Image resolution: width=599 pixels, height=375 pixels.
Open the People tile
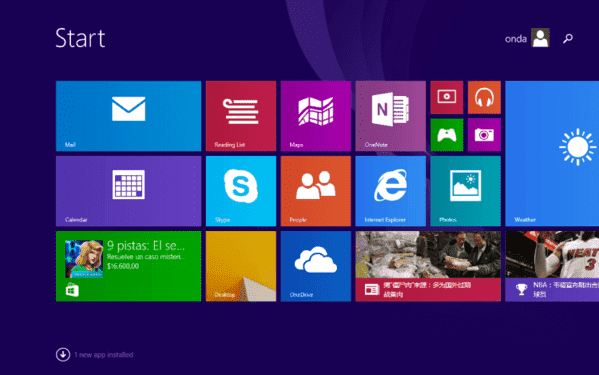coord(316,191)
